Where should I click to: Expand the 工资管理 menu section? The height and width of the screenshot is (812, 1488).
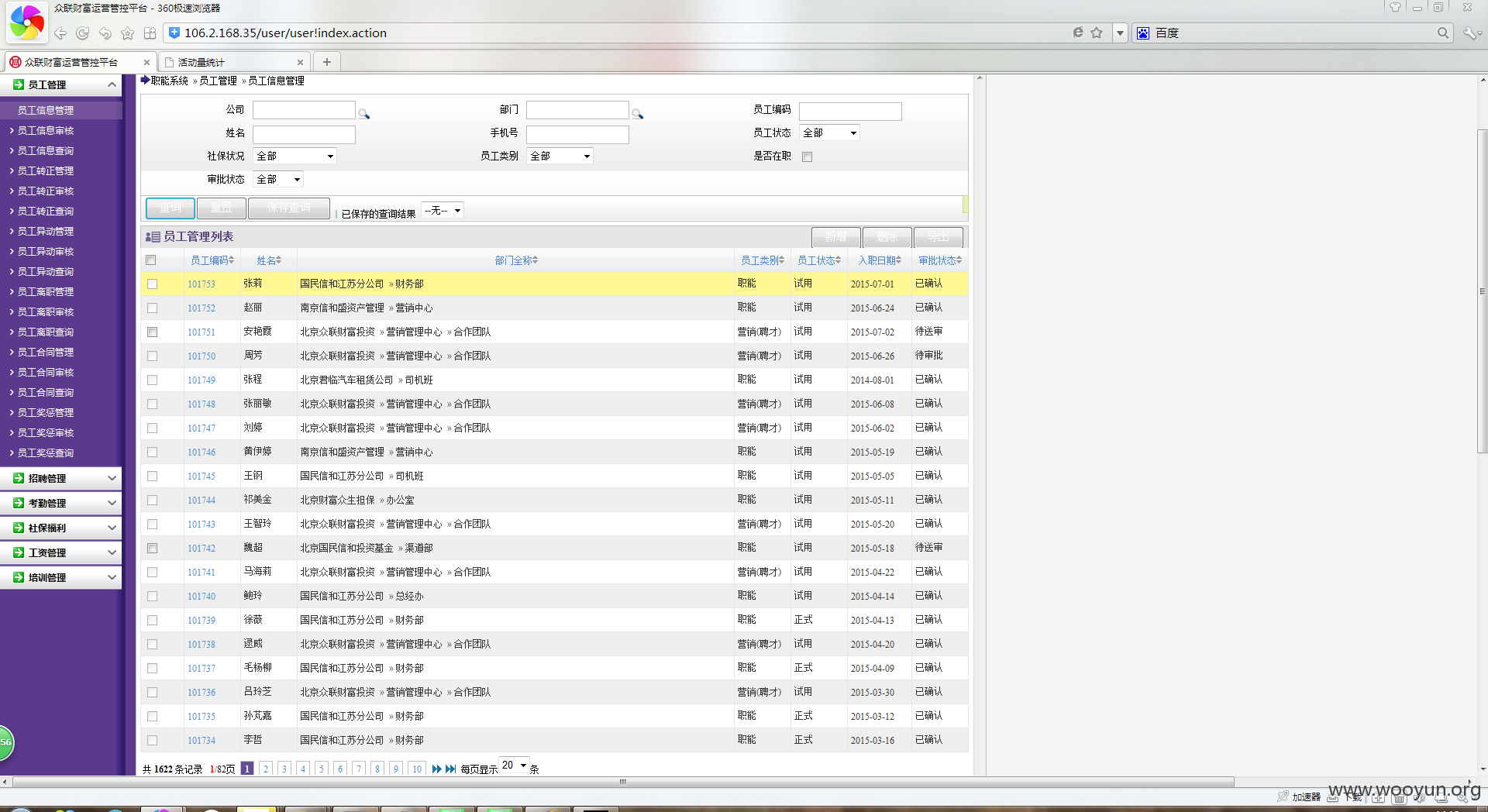(x=61, y=552)
